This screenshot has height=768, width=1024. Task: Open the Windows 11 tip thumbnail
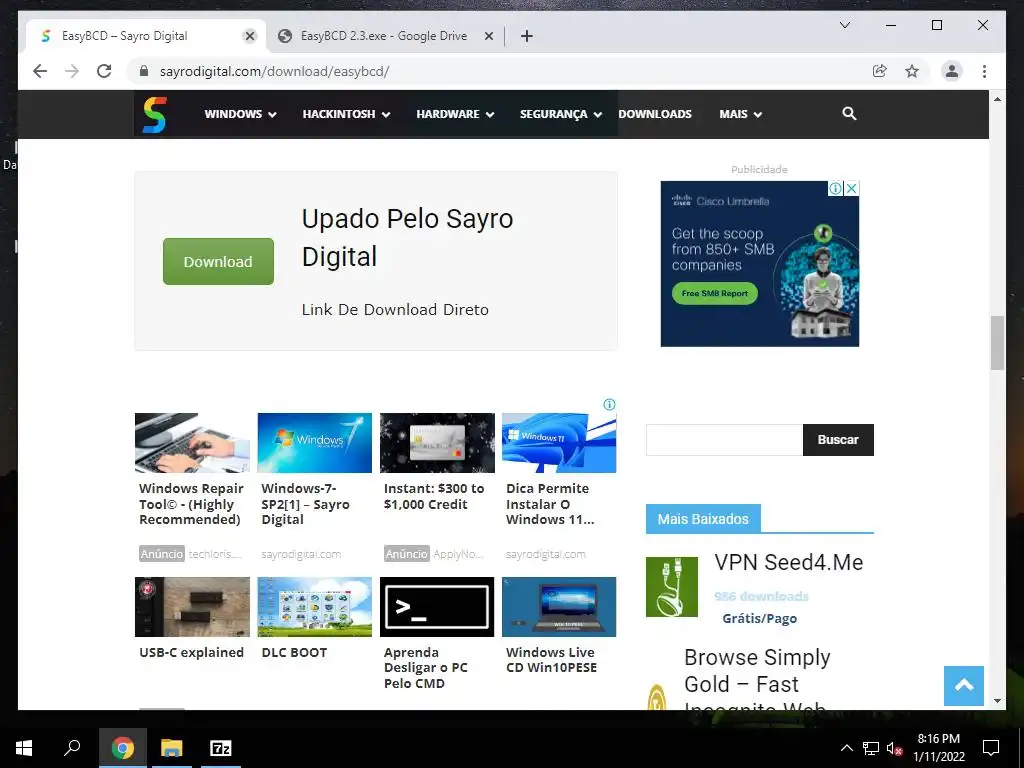pyautogui.click(x=559, y=443)
